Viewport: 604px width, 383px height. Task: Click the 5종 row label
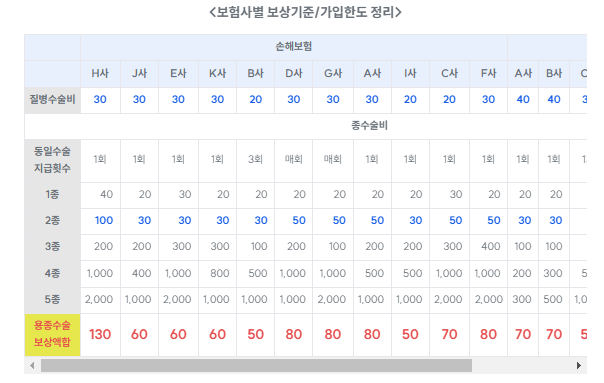[x=52, y=299]
